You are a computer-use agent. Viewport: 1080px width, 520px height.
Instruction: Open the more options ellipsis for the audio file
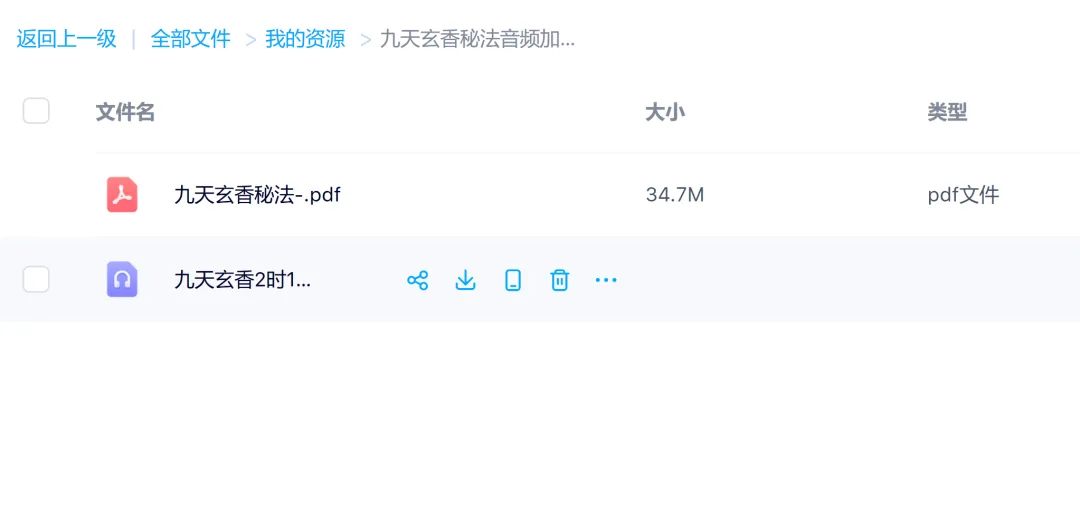[606, 280]
